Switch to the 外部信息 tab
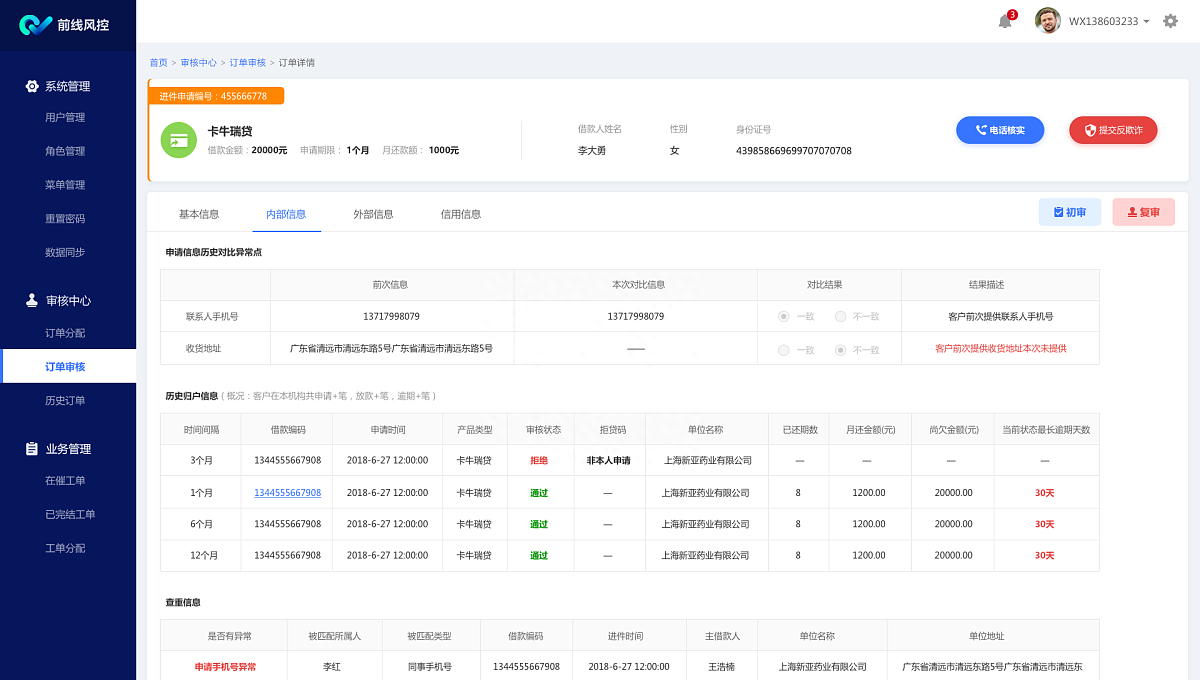The height and width of the screenshot is (680, 1200). coord(373,214)
